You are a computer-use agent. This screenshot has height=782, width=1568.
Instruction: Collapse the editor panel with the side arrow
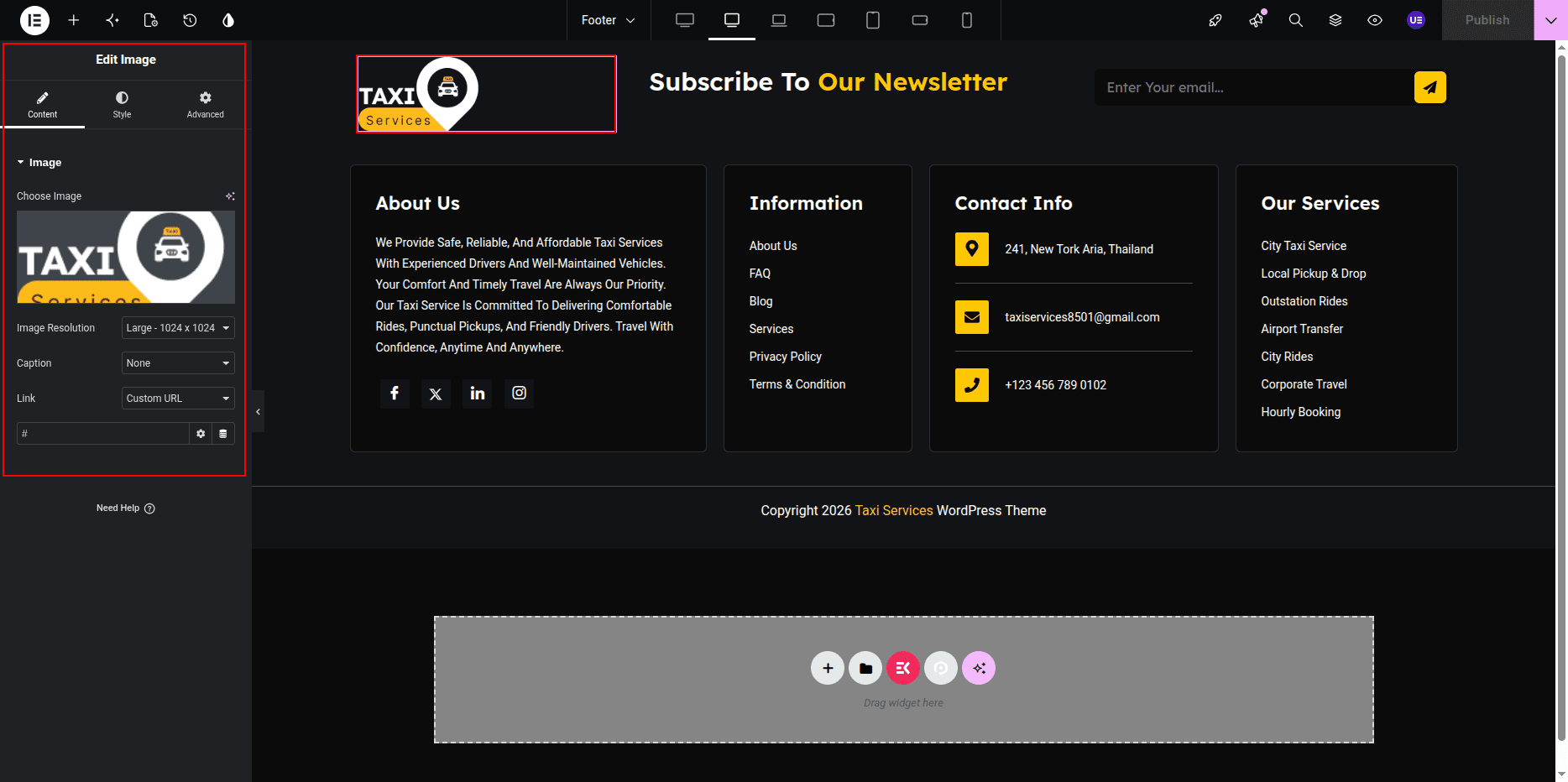(x=258, y=411)
